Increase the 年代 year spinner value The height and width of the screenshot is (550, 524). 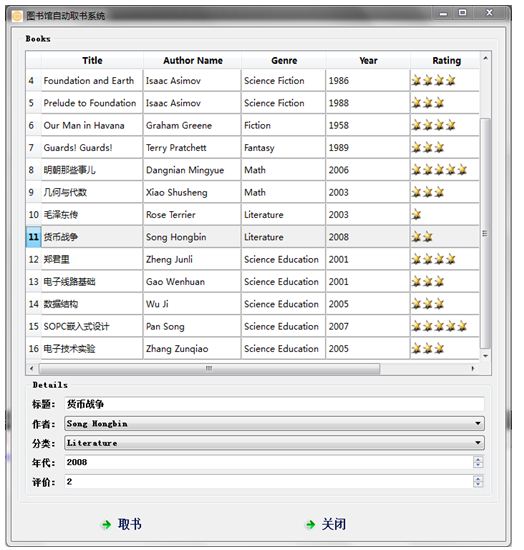(478, 459)
